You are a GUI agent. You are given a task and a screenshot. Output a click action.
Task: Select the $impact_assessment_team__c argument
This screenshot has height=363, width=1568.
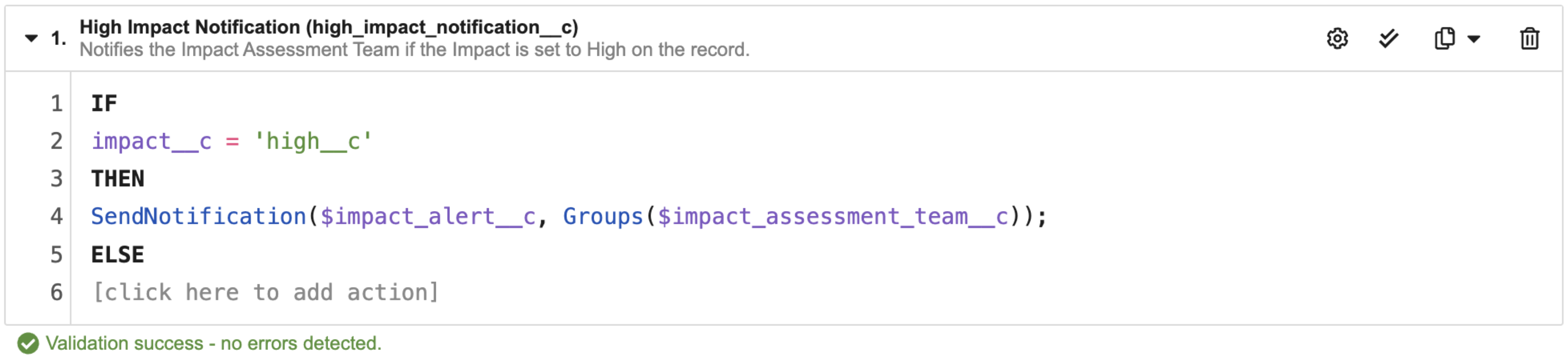833,217
